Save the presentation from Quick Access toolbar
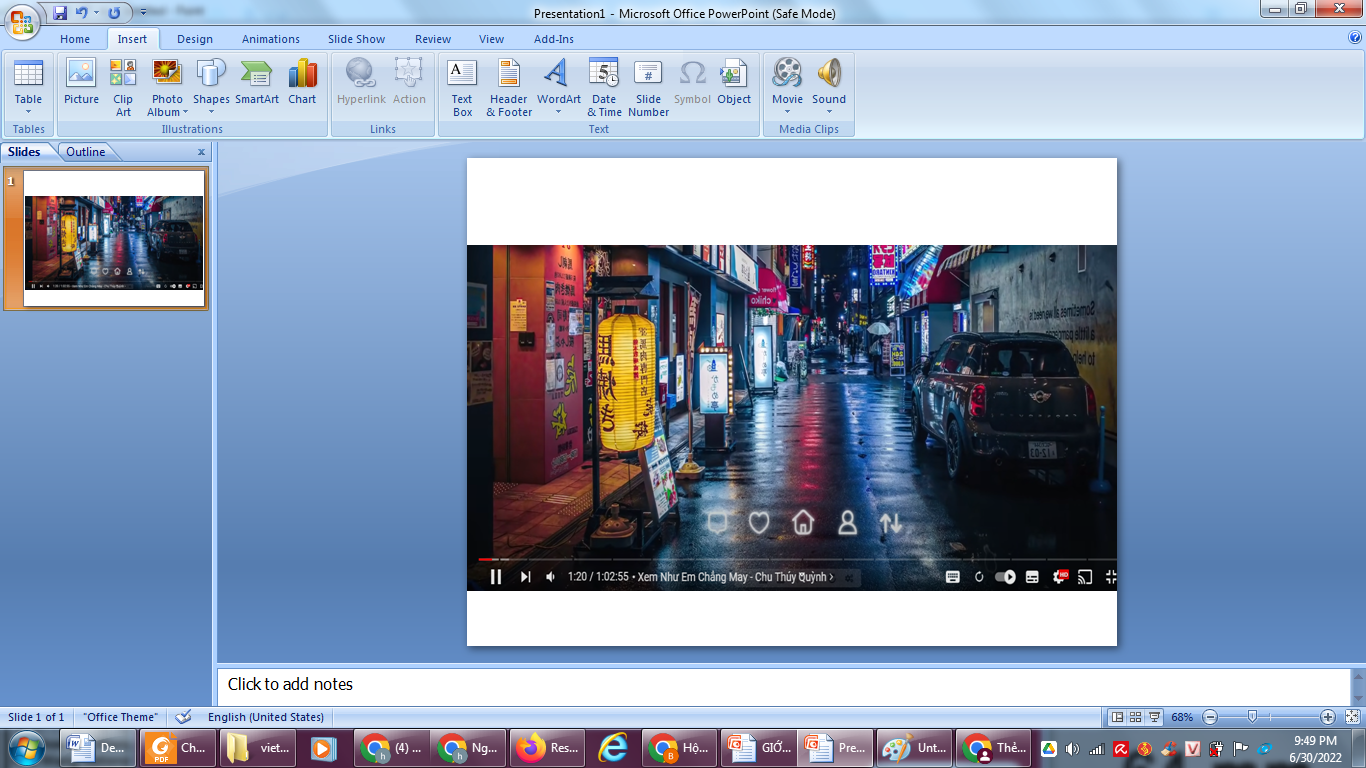The width and height of the screenshot is (1366, 768). tap(60, 13)
